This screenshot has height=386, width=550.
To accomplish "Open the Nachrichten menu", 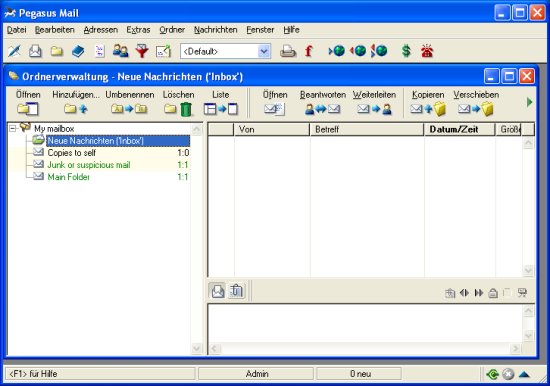I will pos(216,30).
